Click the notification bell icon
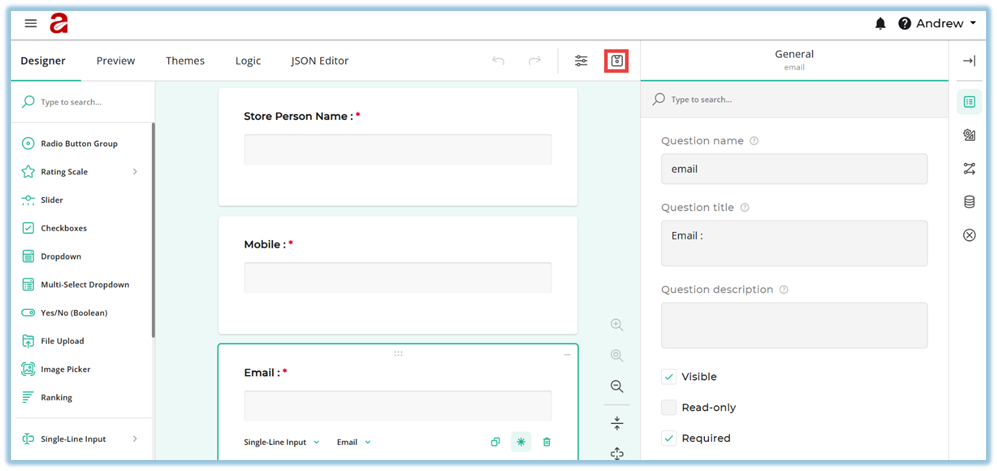 click(x=881, y=23)
